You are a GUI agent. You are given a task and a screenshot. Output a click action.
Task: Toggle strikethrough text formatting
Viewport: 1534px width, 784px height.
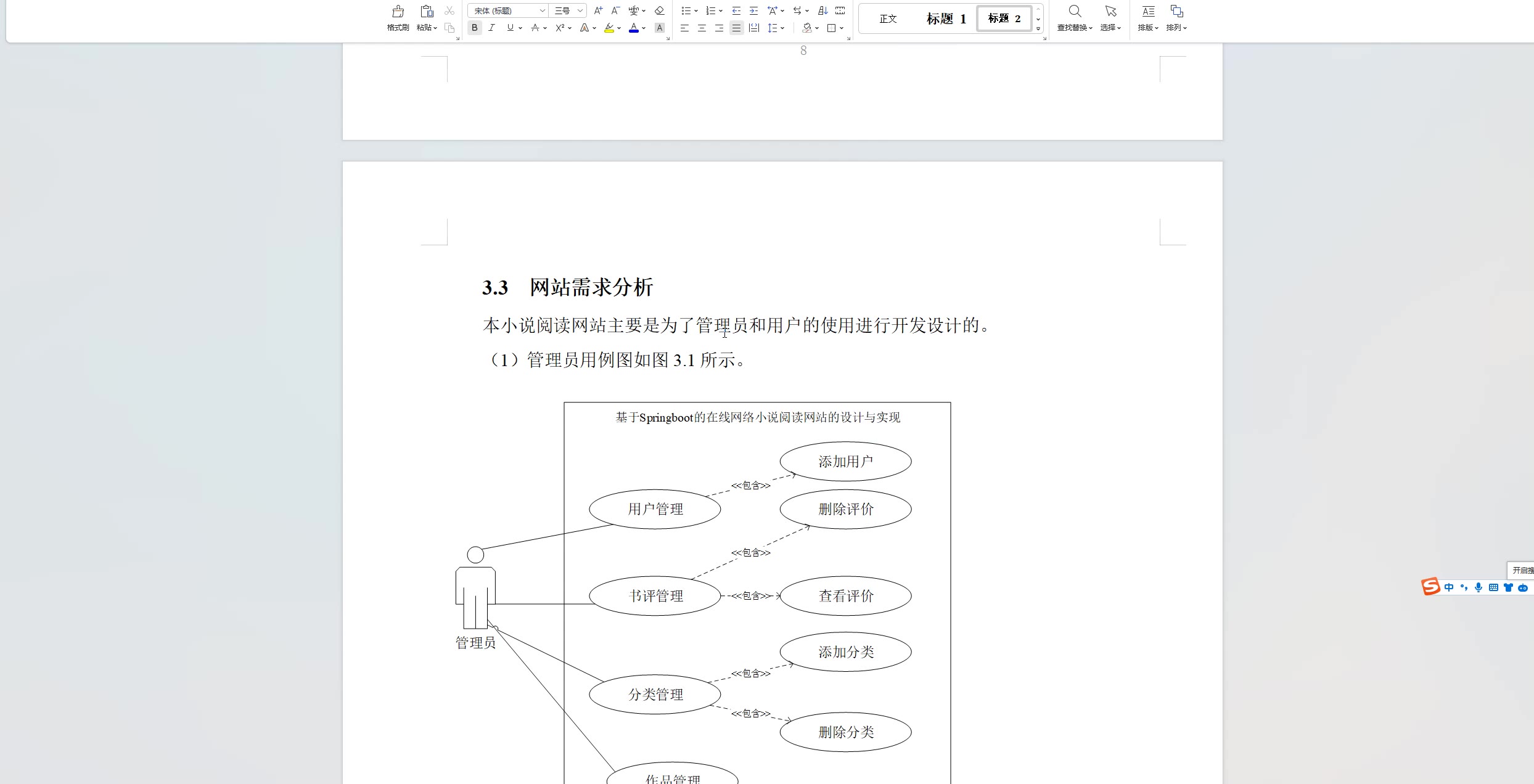tap(535, 28)
